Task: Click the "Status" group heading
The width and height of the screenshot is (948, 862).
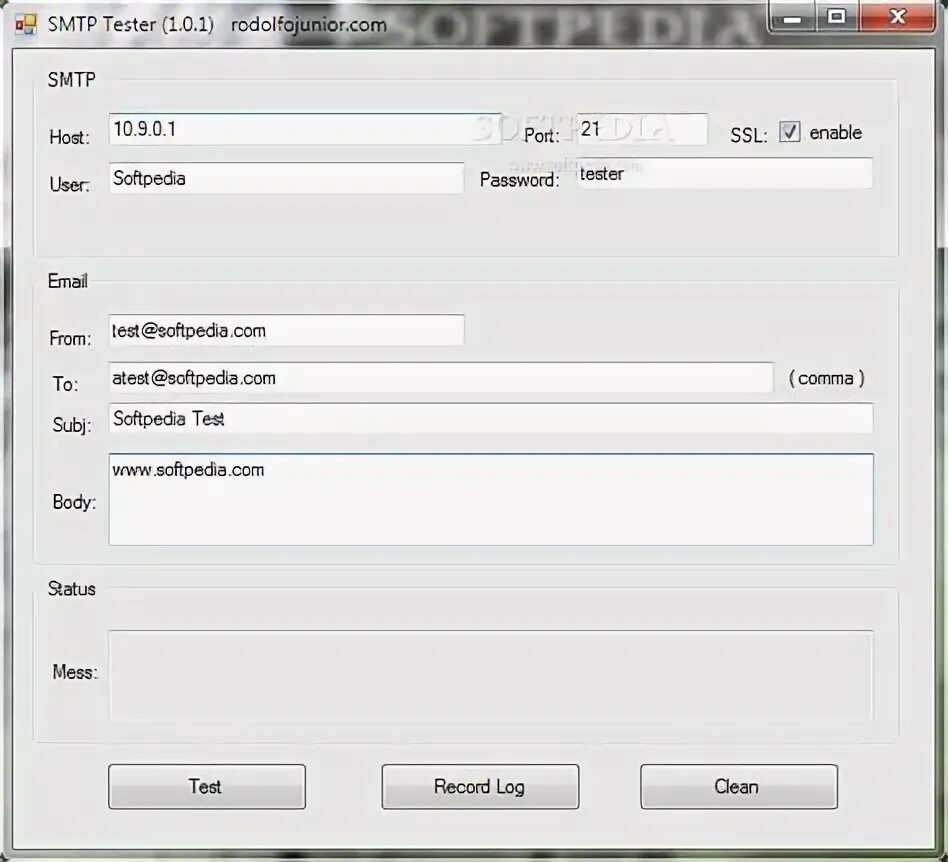Action: click(x=71, y=589)
